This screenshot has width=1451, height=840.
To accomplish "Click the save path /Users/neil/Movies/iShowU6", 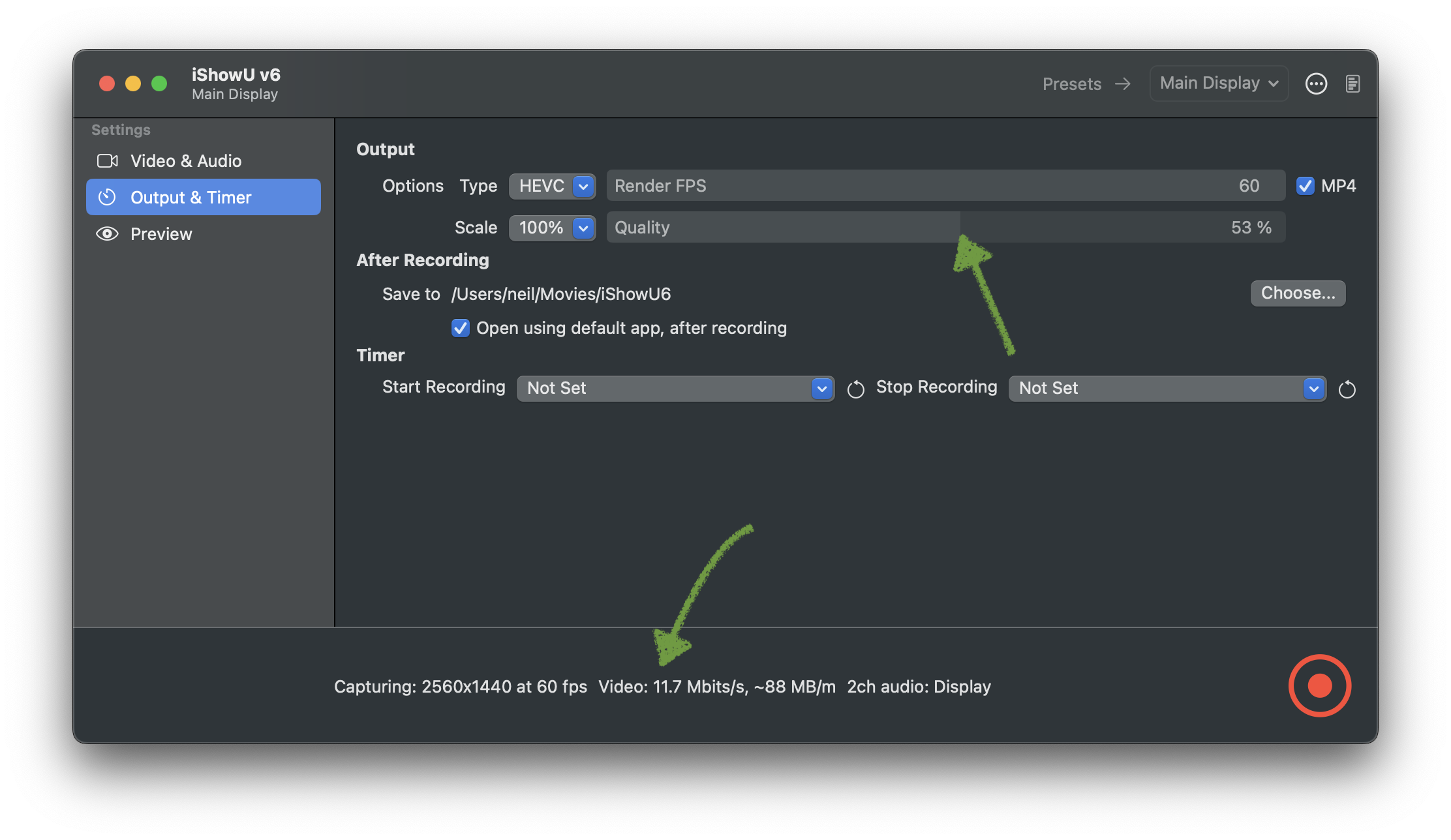I will pyautogui.click(x=561, y=294).
